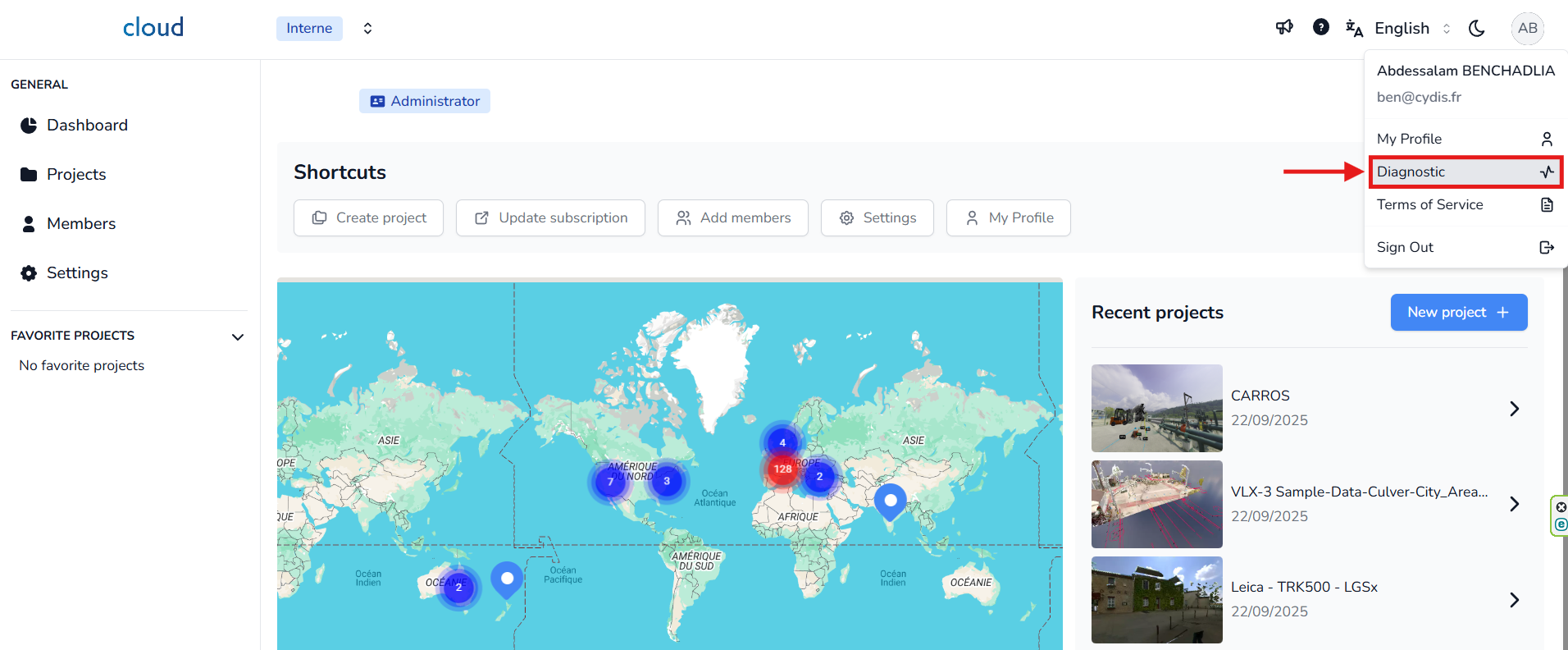Open Members in the sidebar

tap(80, 223)
